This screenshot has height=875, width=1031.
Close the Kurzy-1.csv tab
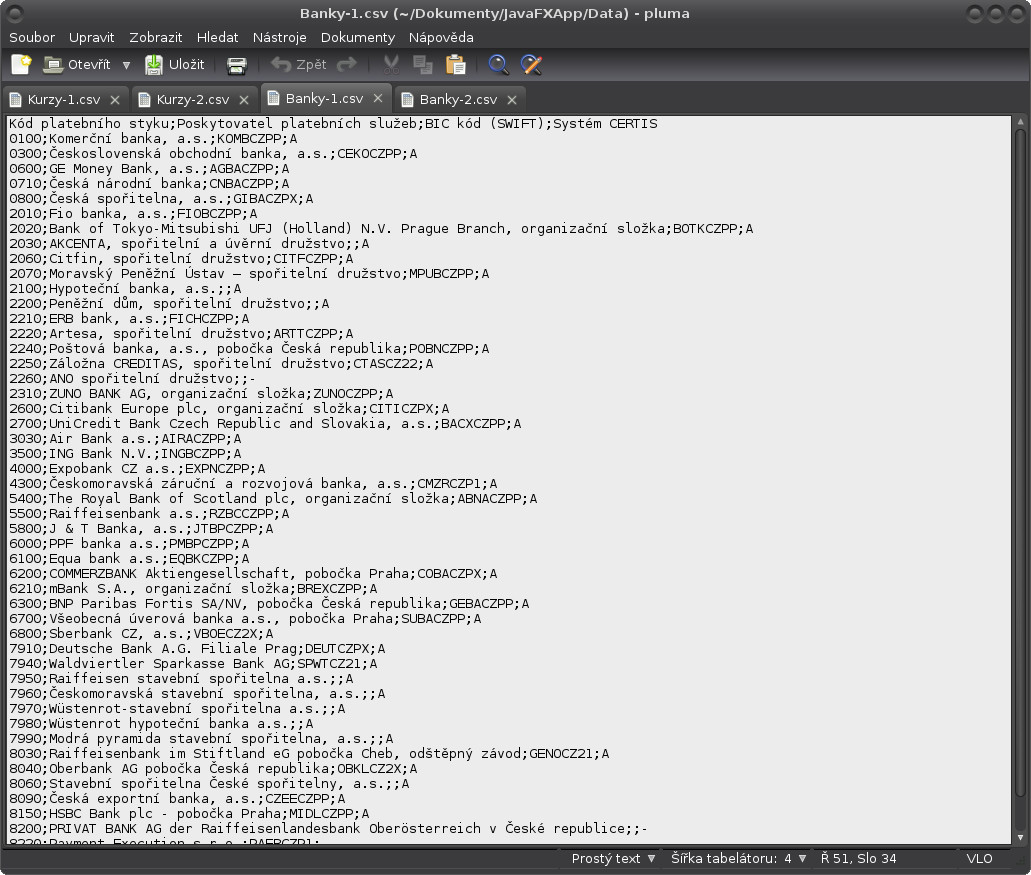[x=115, y=100]
